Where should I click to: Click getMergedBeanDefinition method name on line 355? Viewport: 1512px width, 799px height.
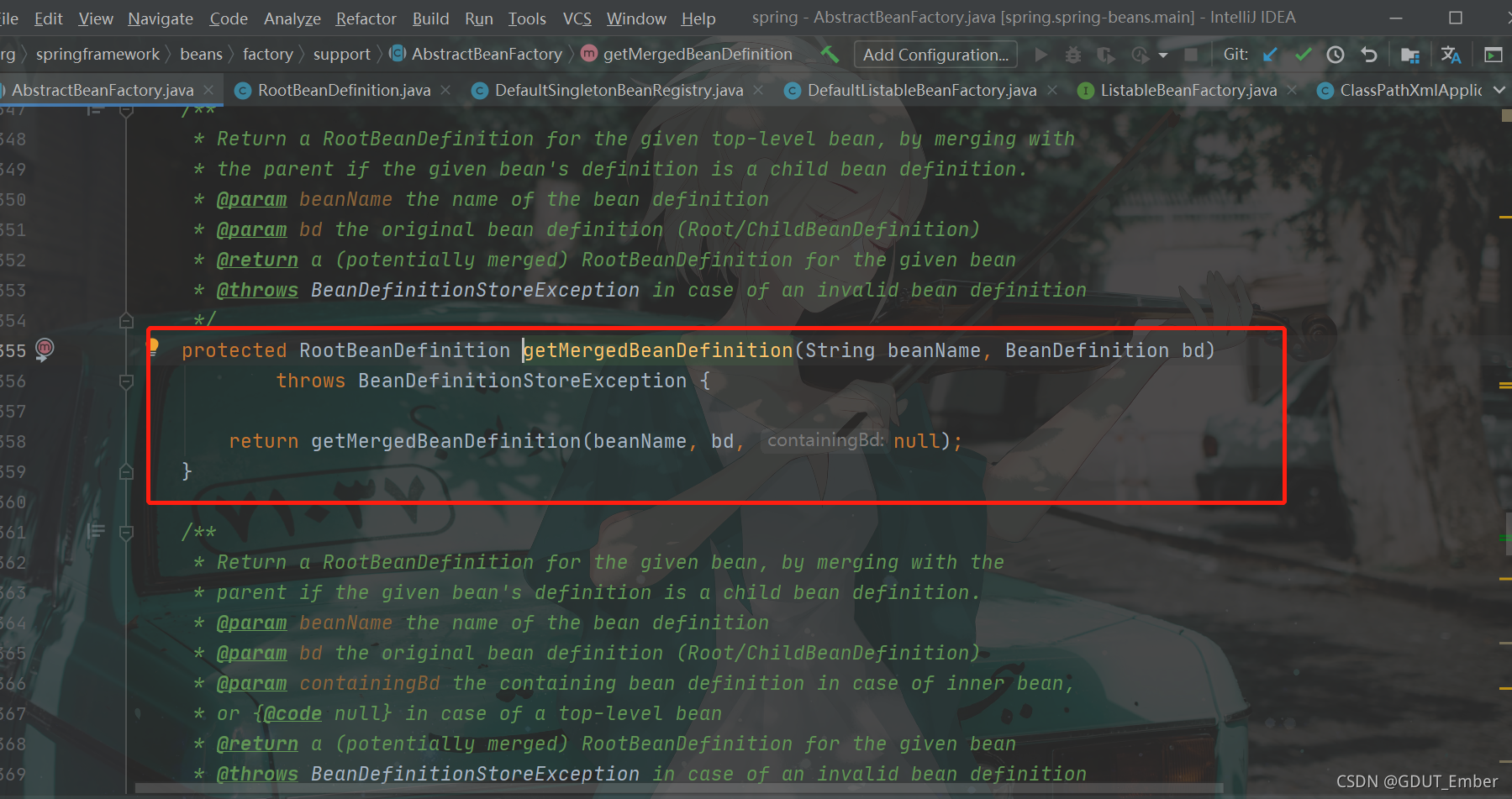658,350
